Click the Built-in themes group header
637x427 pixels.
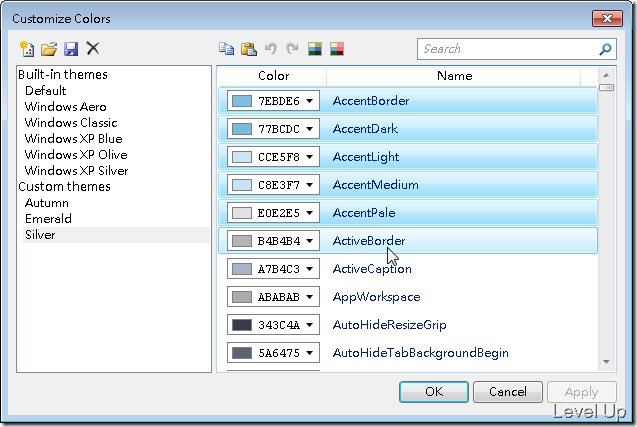point(63,74)
